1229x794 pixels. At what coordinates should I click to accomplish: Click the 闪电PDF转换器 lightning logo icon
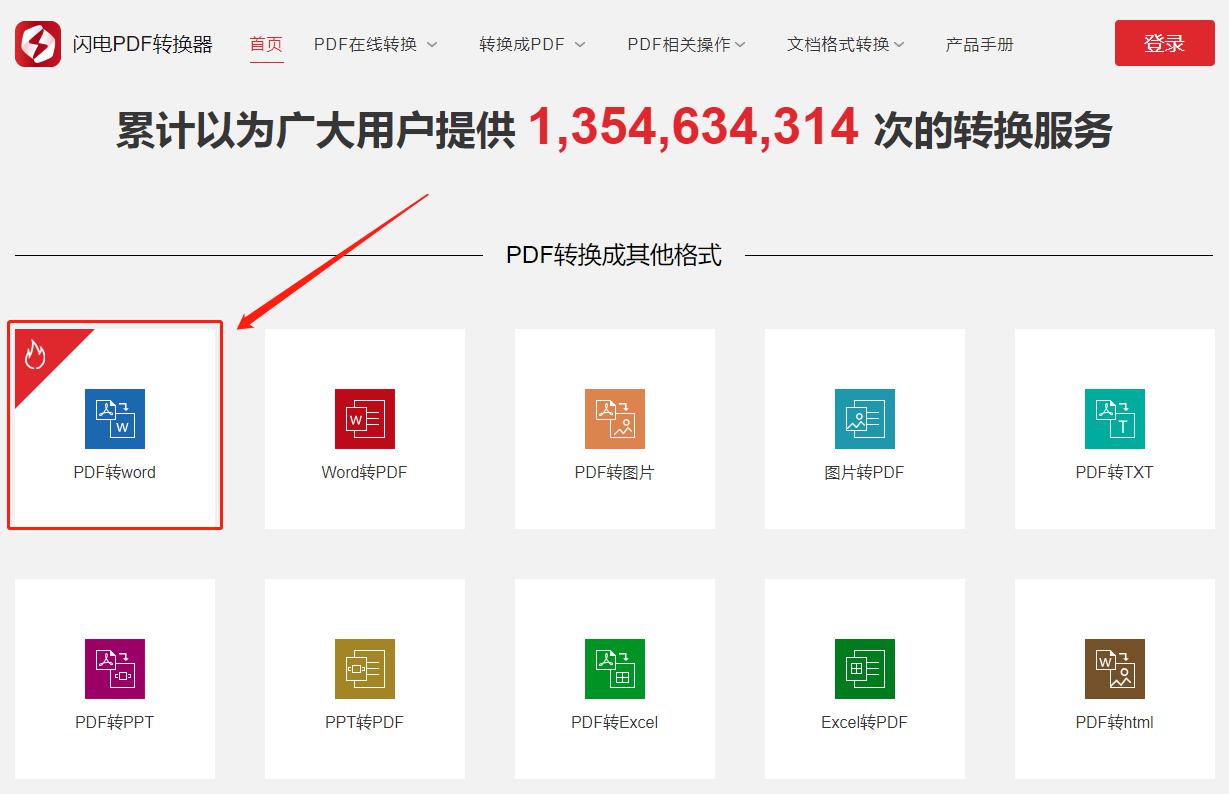click(37, 44)
